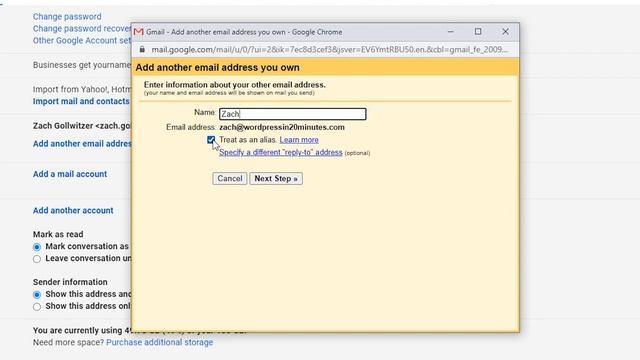Open Change password link
This screenshot has height=360, width=640.
point(67,17)
